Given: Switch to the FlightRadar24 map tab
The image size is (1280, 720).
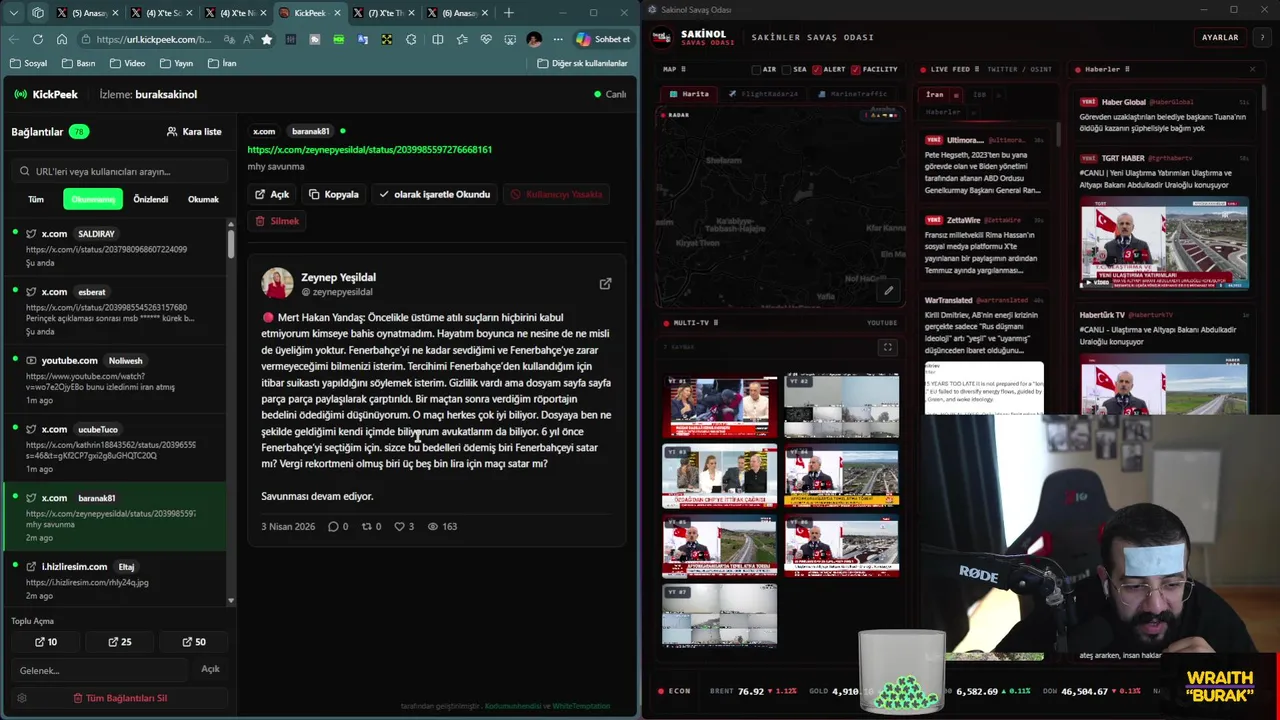Looking at the screenshot, I should [x=763, y=94].
